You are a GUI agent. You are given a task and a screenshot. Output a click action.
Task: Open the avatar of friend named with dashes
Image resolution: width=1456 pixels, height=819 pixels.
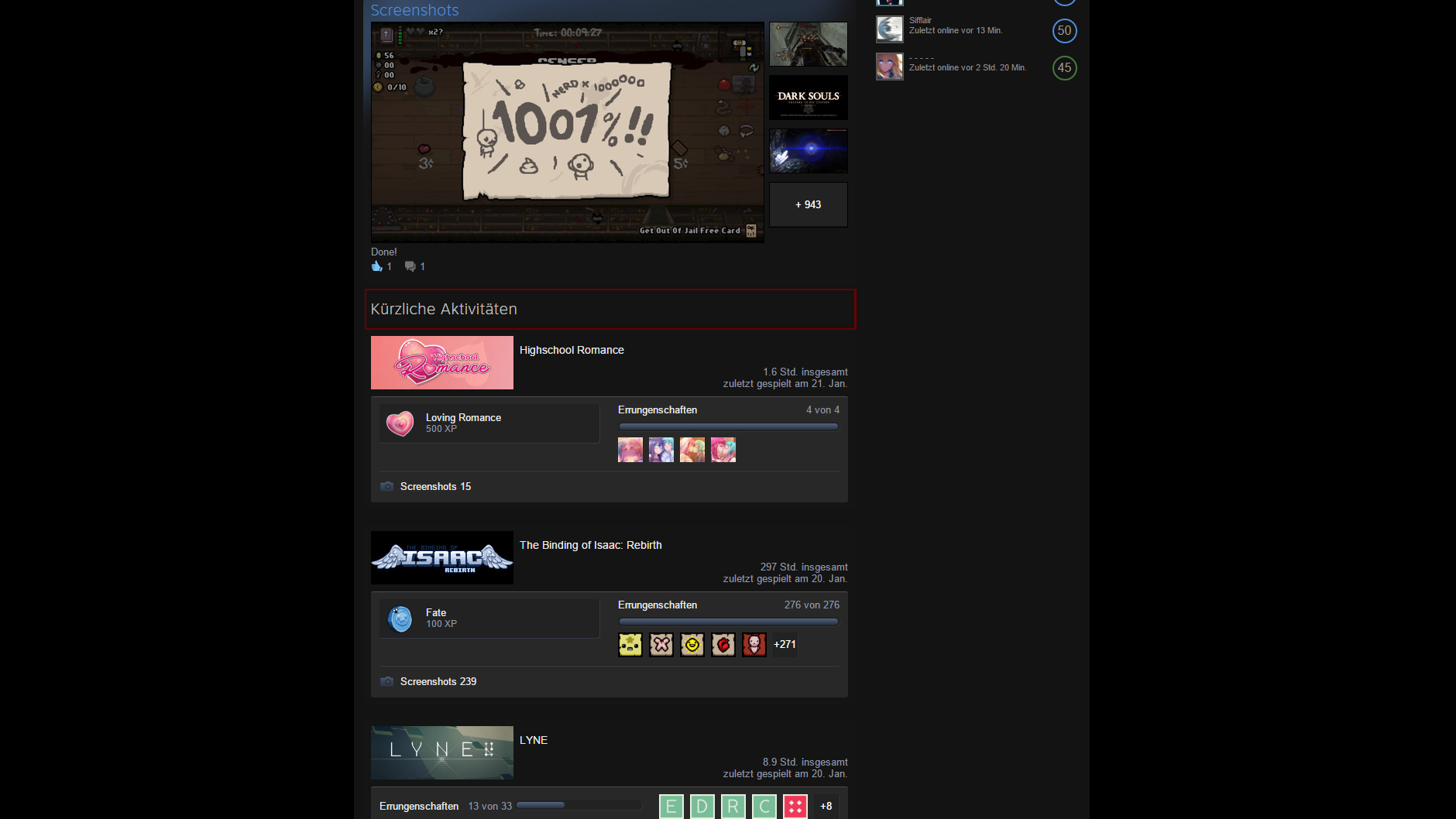pyautogui.click(x=890, y=67)
